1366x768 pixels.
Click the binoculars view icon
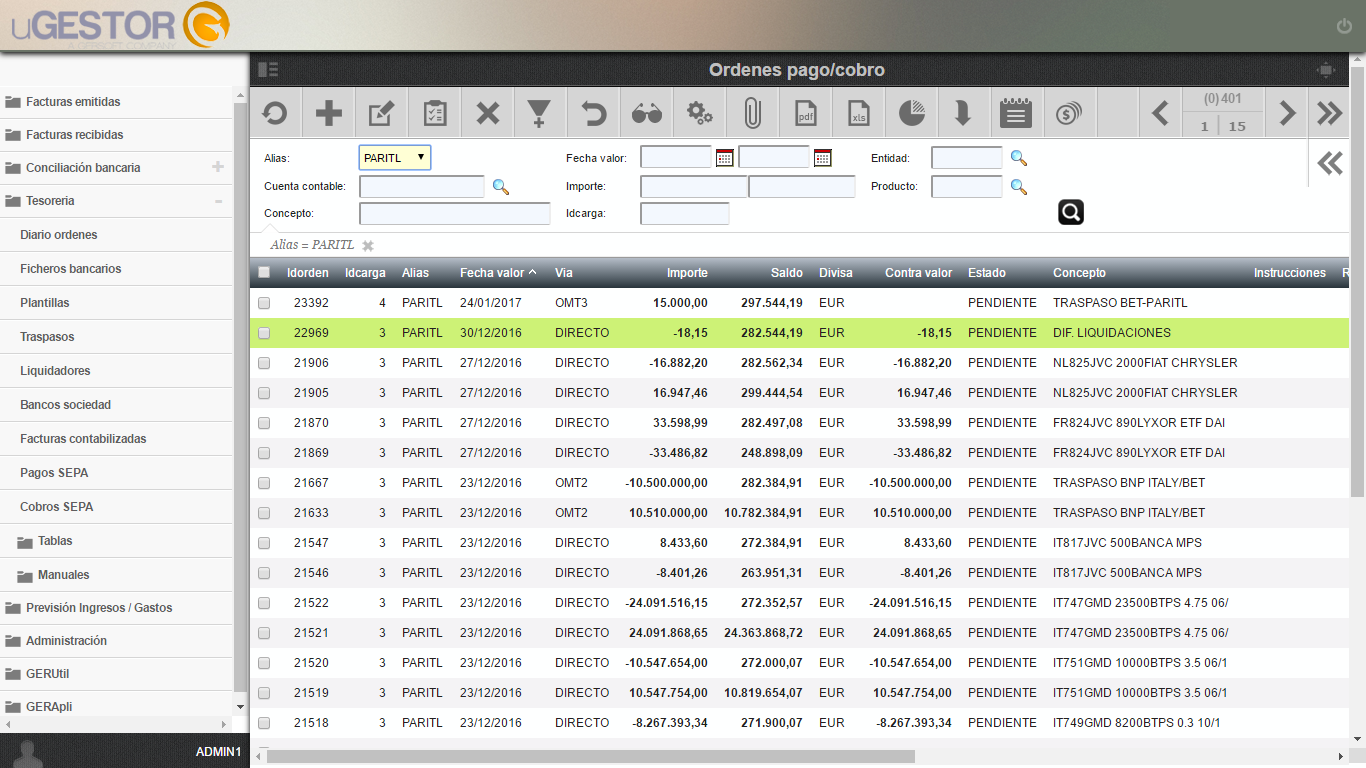click(x=646, y=113)
